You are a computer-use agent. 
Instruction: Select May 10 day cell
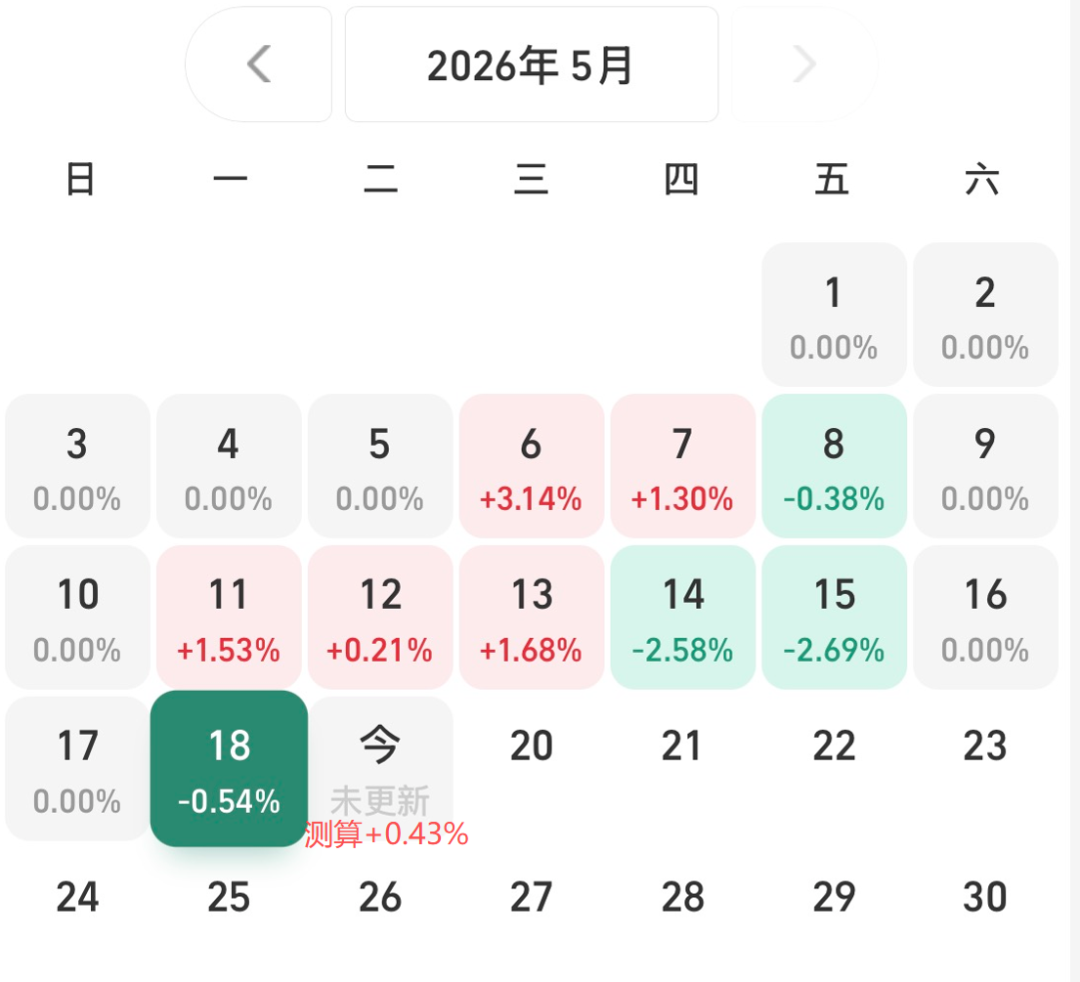pyautogui.click(x=77, y=618)
